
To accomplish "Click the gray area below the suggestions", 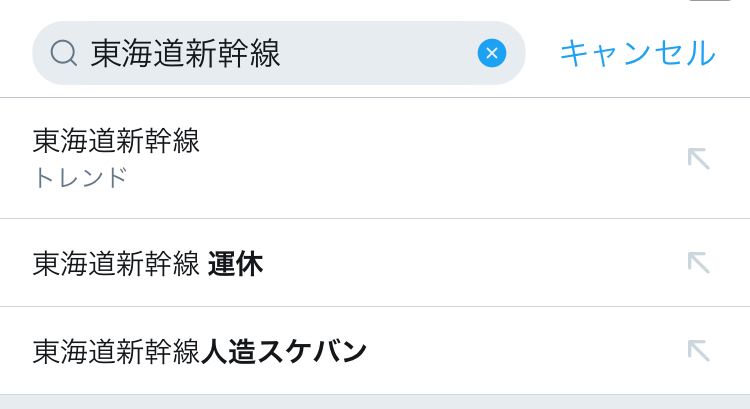I will (x=375, y=402).
